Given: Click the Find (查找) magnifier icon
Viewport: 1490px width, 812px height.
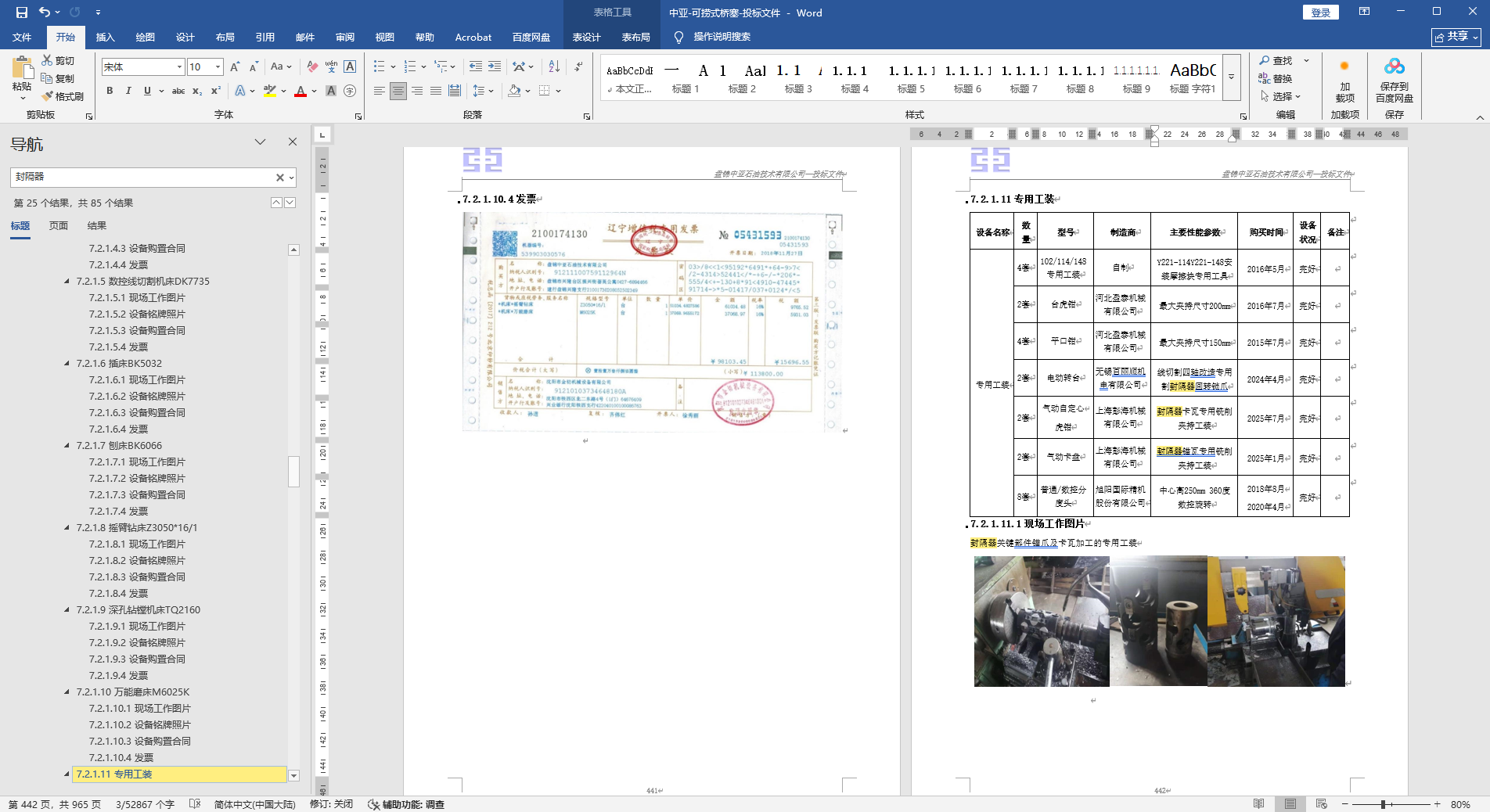Looking at the screenshot, I should (x=1265, y=60).
